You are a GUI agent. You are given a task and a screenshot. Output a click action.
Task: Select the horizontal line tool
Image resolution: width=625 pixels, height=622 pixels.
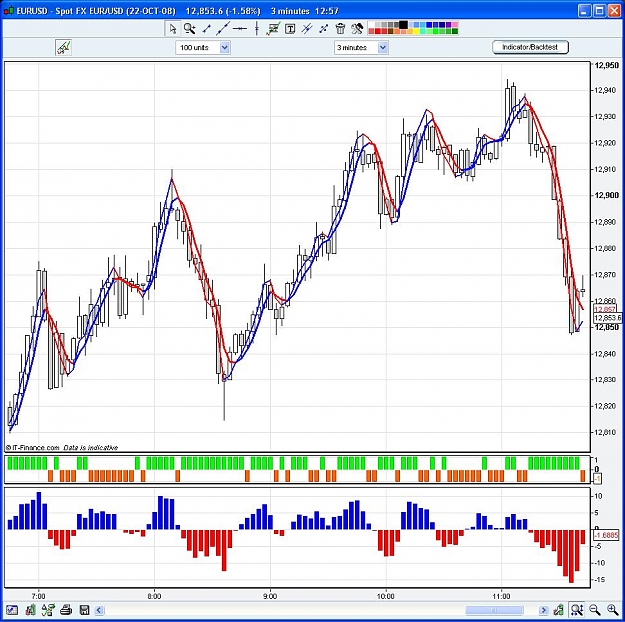point(240,29)
